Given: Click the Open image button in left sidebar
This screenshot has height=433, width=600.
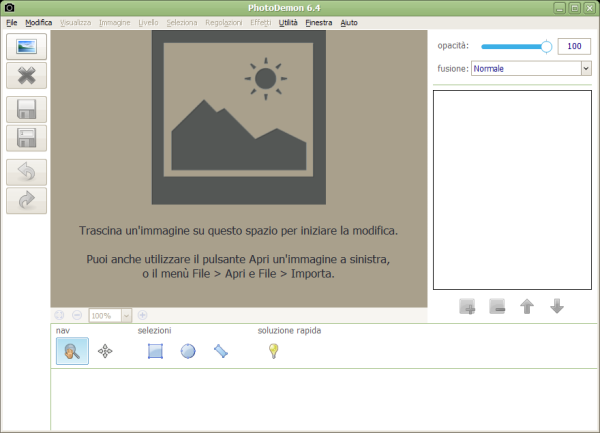Looking at the screenshot, I should point(26,47).
